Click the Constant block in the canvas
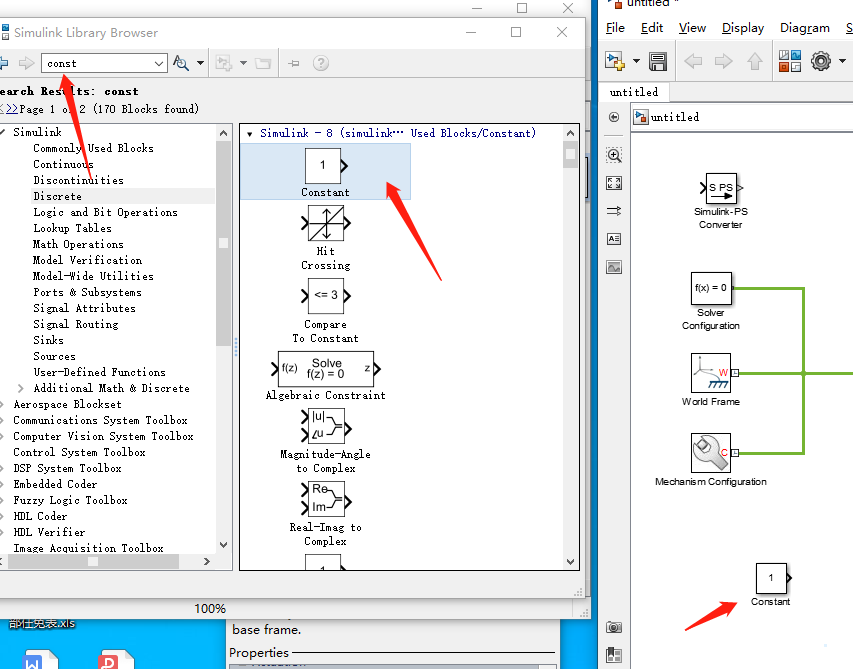The height and width of the screenshot is (669, 853). [770, 578]
